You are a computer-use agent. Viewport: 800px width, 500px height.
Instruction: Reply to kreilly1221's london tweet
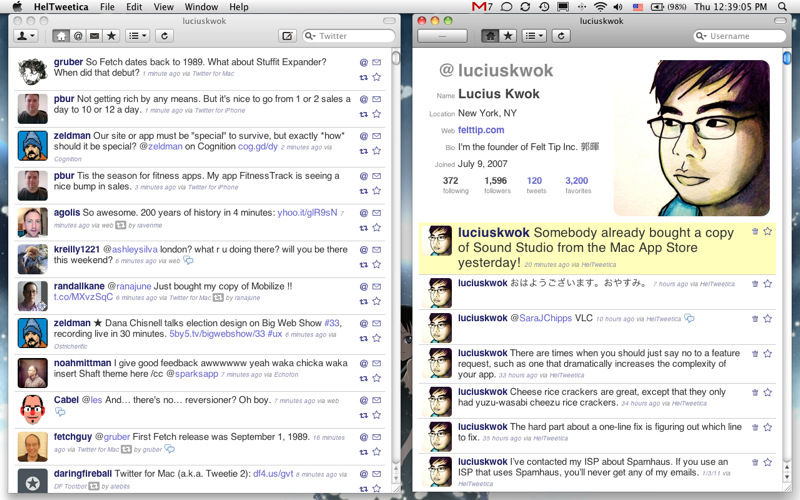(364, 250)
